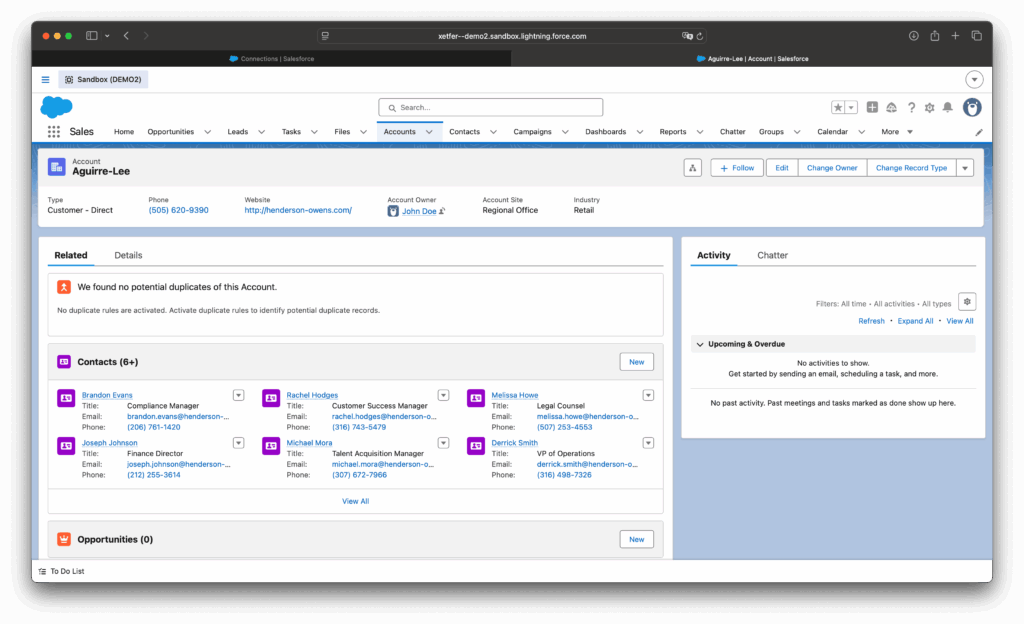The image size is (1024, 624).
Task: Click the Brandon Evans contact icon
Action: [x=66, y=398]
